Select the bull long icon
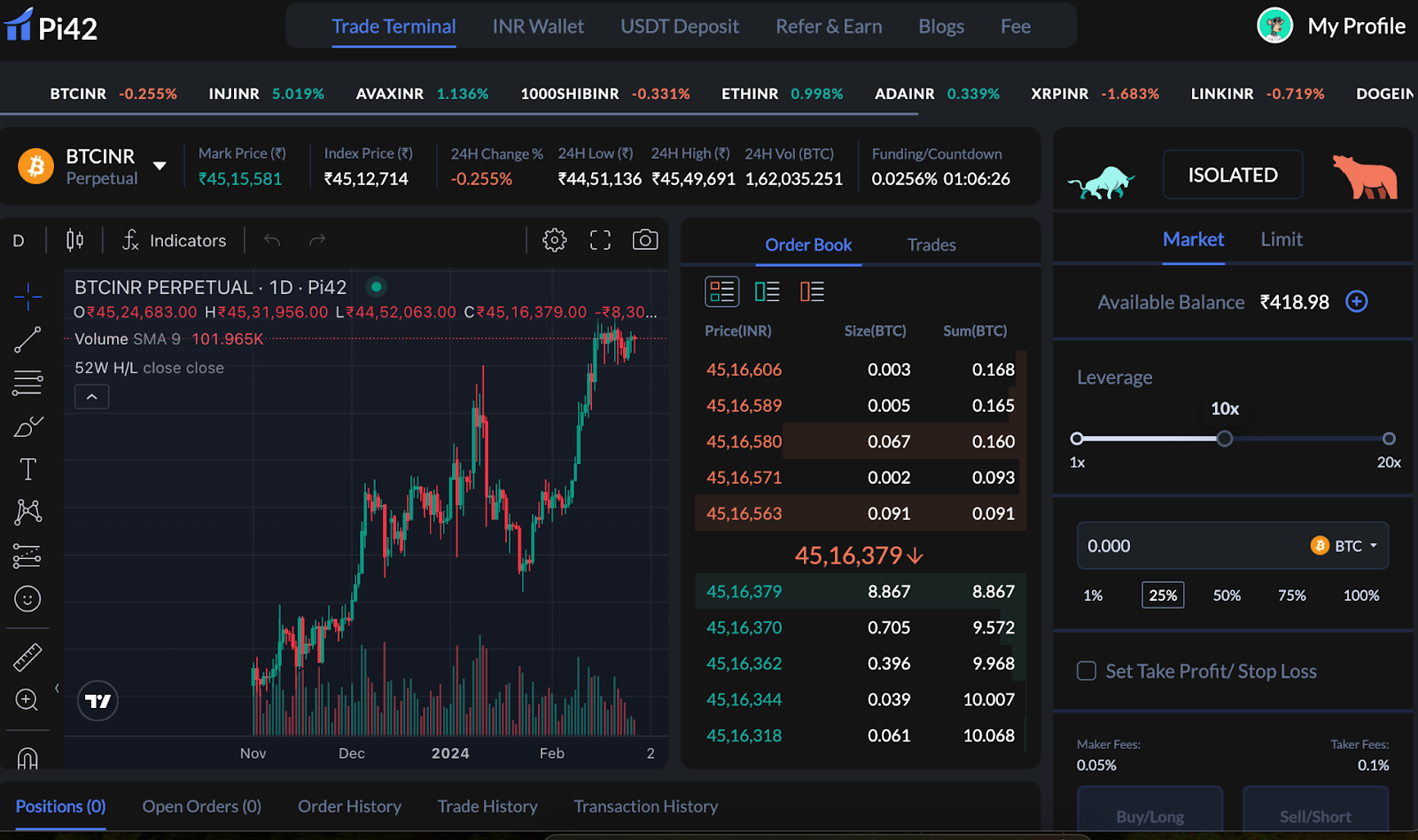 click(x=1102, y=182)
